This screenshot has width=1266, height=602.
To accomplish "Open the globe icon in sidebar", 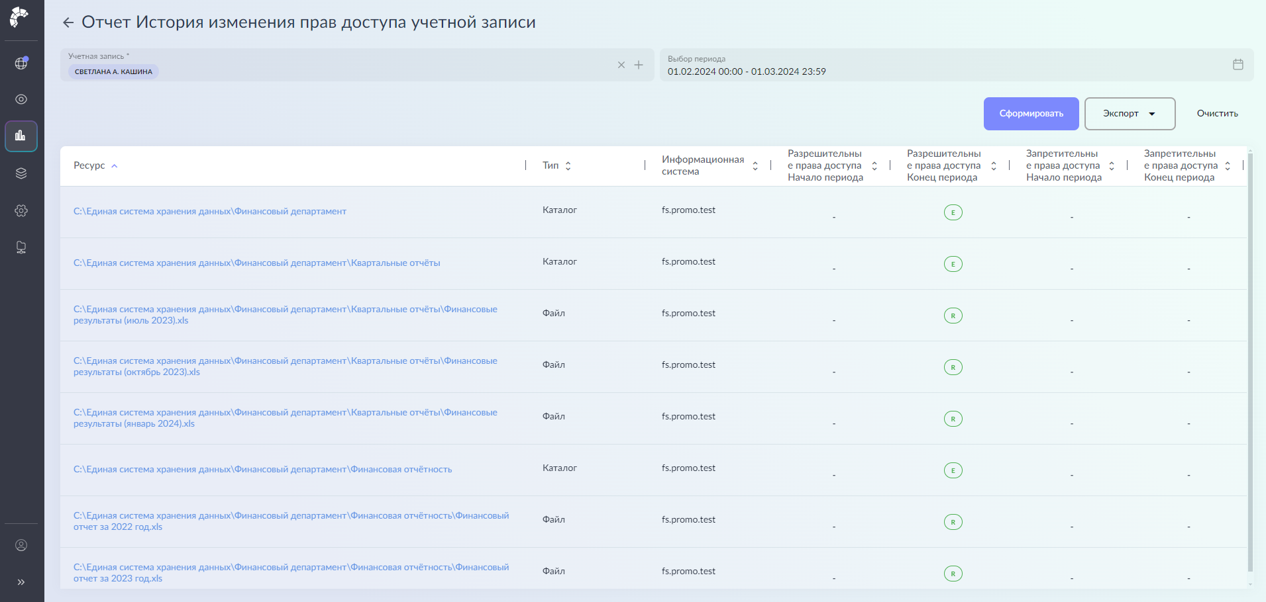I will pyautogui.click(x=21, y=63).
